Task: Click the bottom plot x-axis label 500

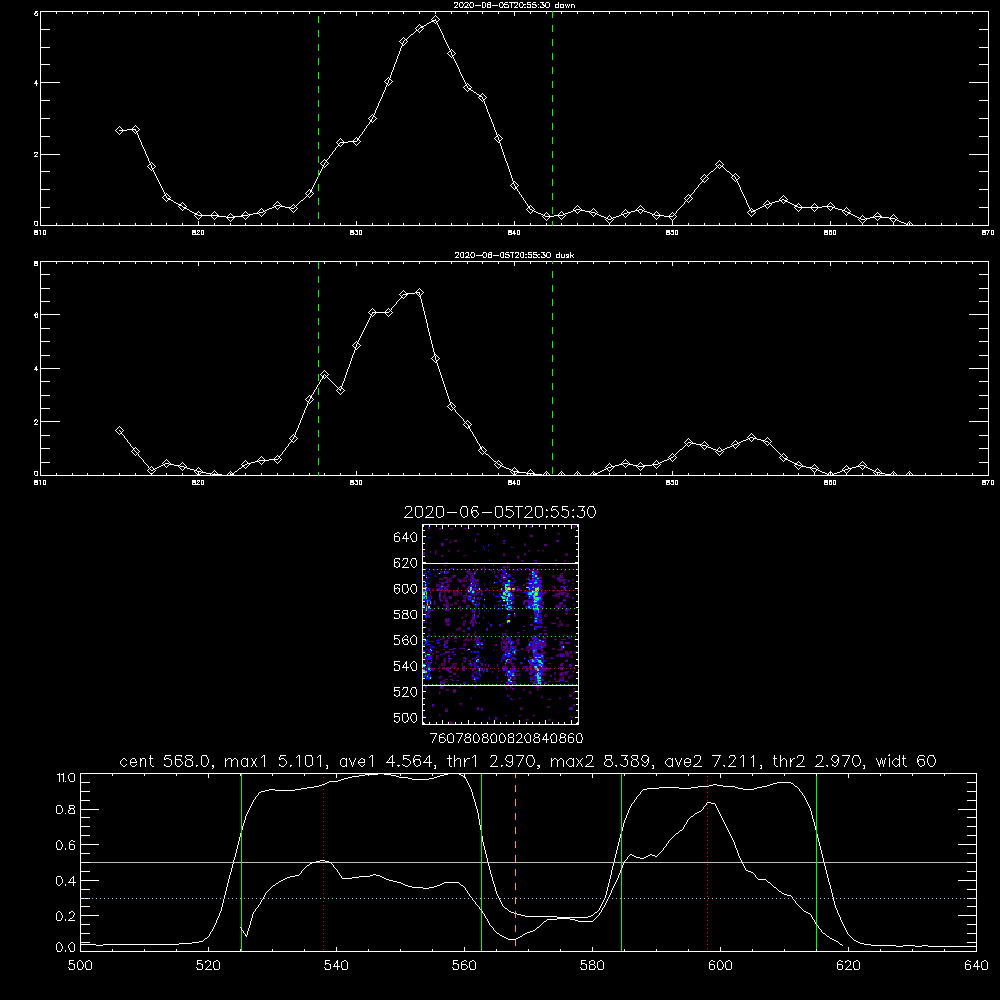Action: (x=80, y=966)
